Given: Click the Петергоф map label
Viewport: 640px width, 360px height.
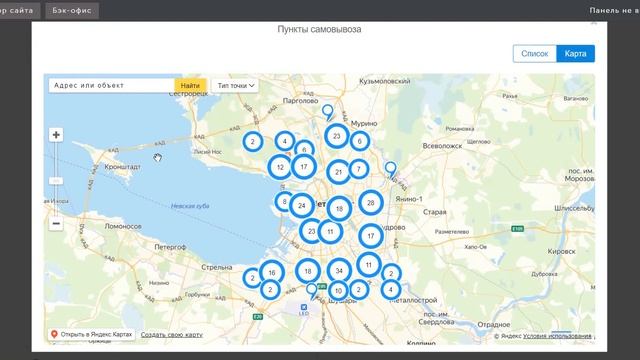Looking at the screenshot, I should coord(170,247).
